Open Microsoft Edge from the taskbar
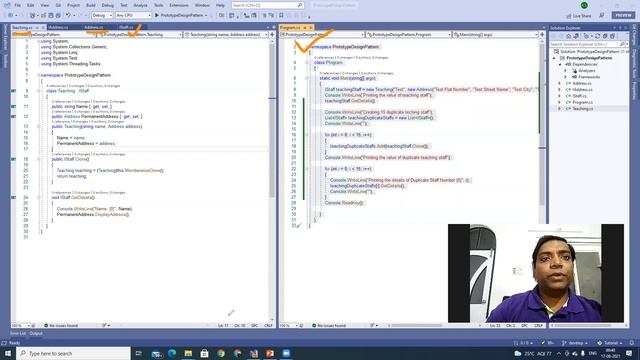This screenshot has height=360, width=640. coord(172,353)
